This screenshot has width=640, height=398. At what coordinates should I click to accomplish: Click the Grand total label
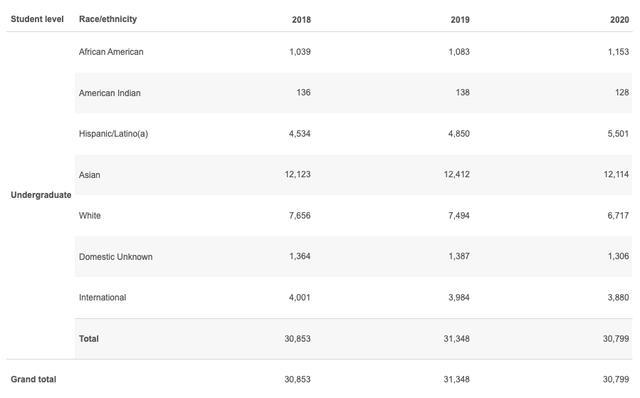point(33,379)
